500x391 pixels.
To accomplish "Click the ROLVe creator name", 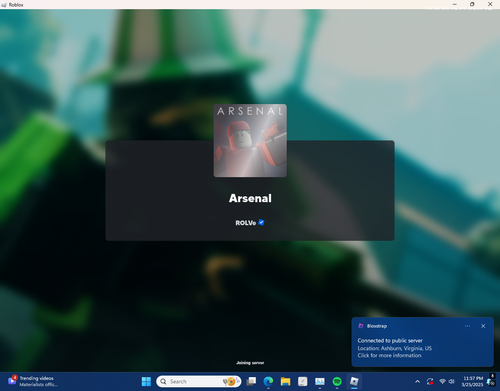I will (246, 223).
